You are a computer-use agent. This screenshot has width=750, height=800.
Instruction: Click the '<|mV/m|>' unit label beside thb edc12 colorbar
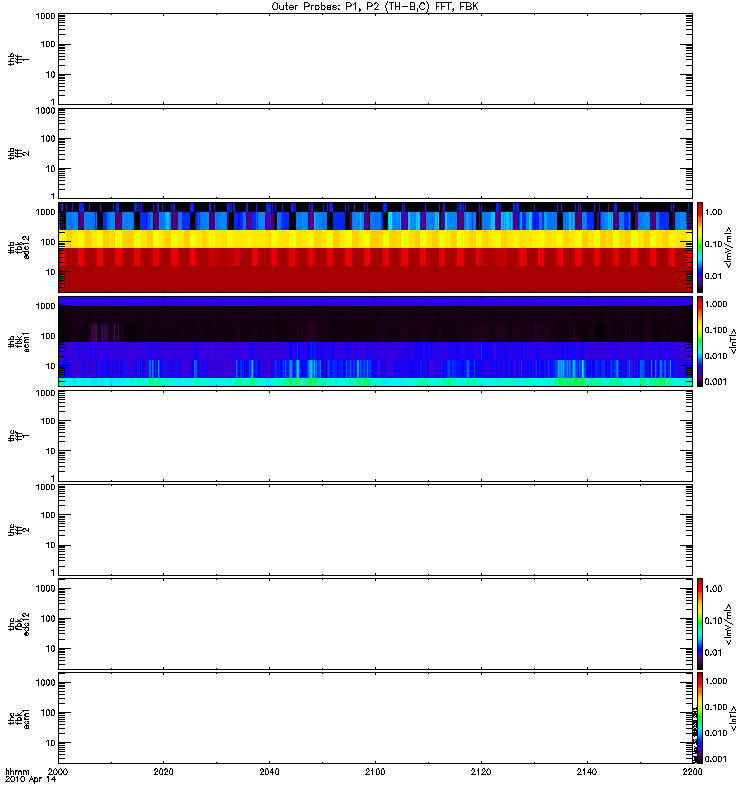[x=729, y=247]
